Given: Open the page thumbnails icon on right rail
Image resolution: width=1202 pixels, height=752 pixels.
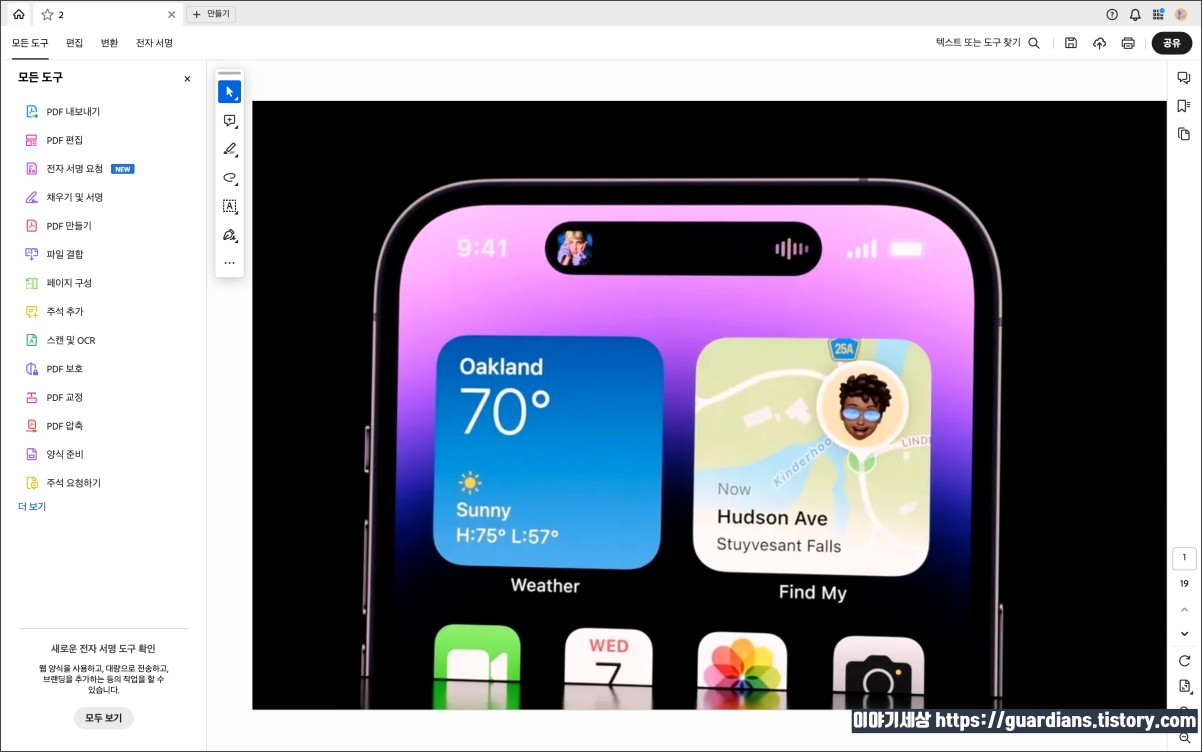Looking at the screenshot, I should click(1184, 134).
